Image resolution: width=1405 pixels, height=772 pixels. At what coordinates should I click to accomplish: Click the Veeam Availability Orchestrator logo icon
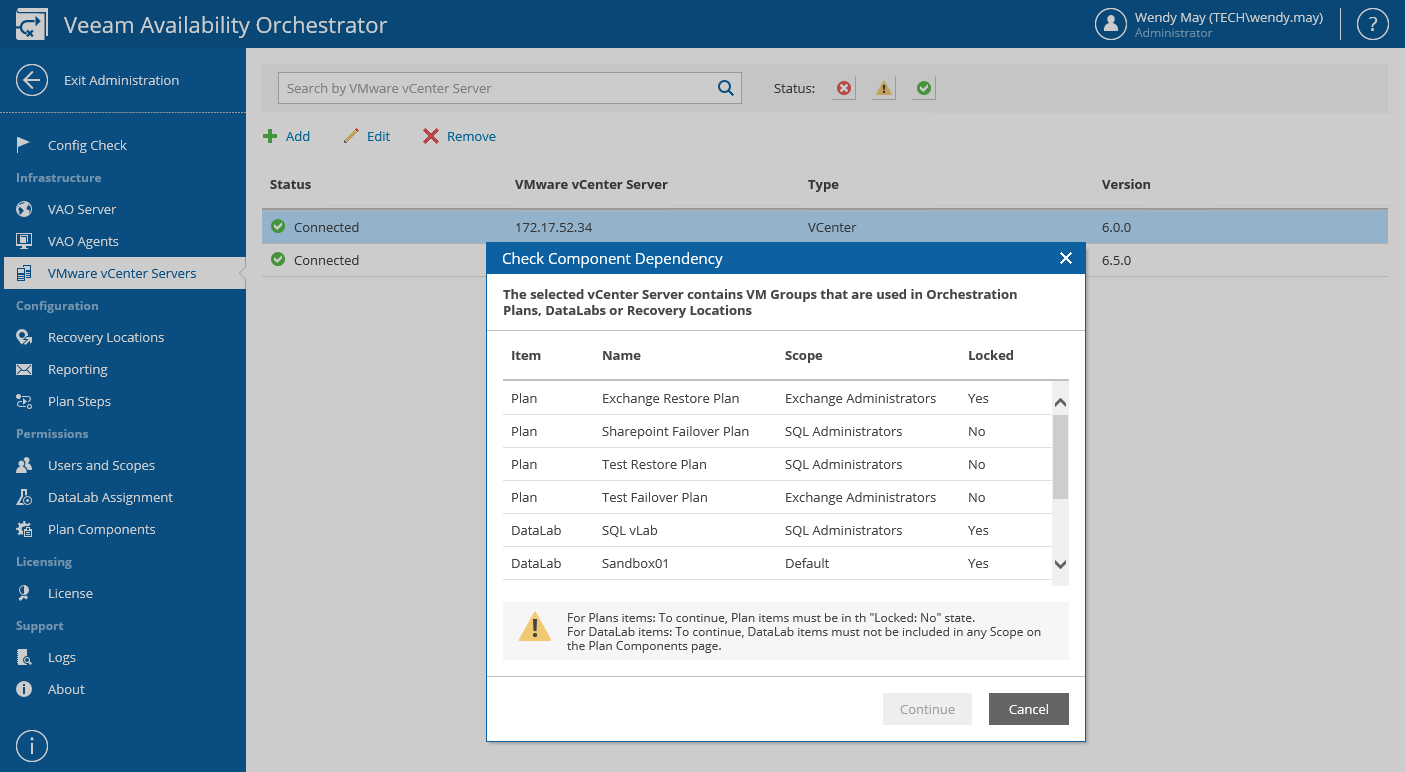32,24
